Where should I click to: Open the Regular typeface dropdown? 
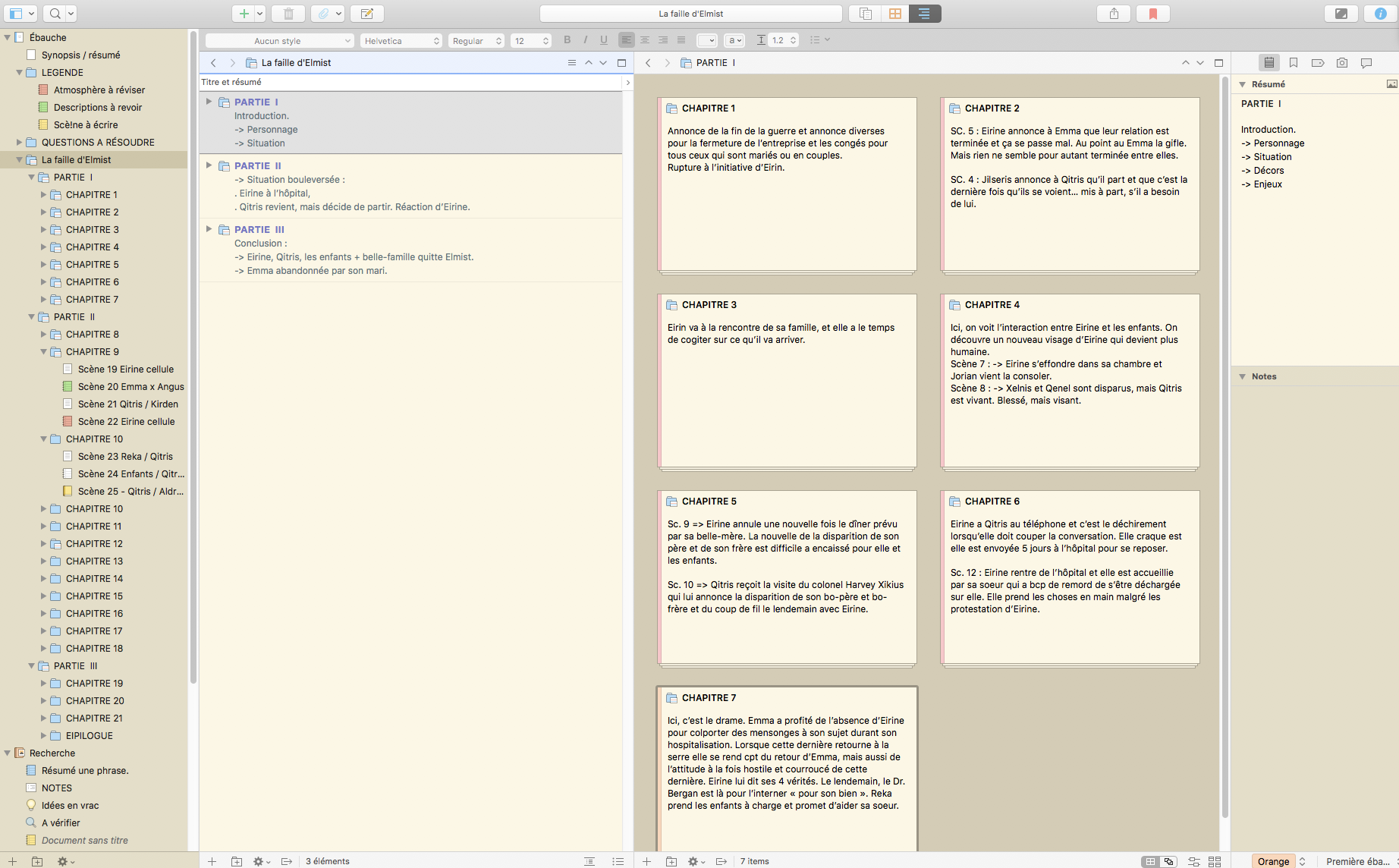[476, 41]
